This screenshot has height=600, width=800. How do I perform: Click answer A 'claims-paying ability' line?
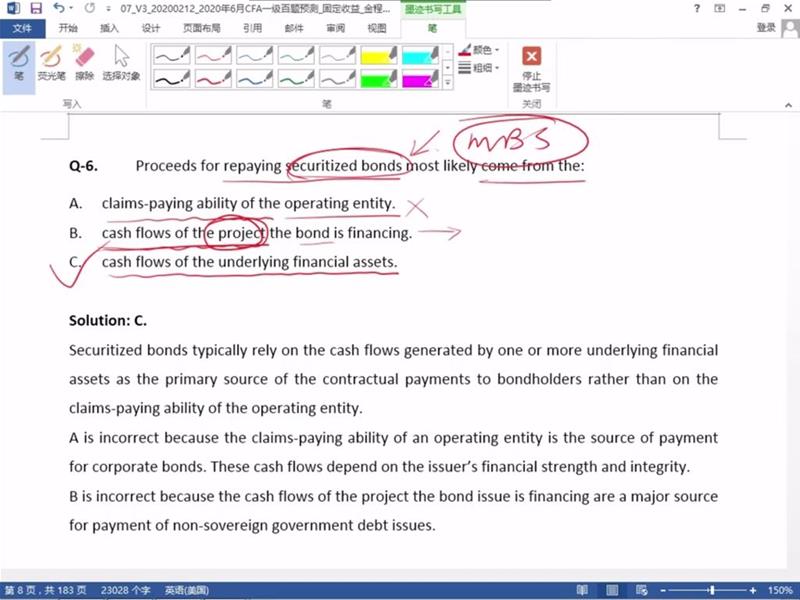click(x=248, y=203)
